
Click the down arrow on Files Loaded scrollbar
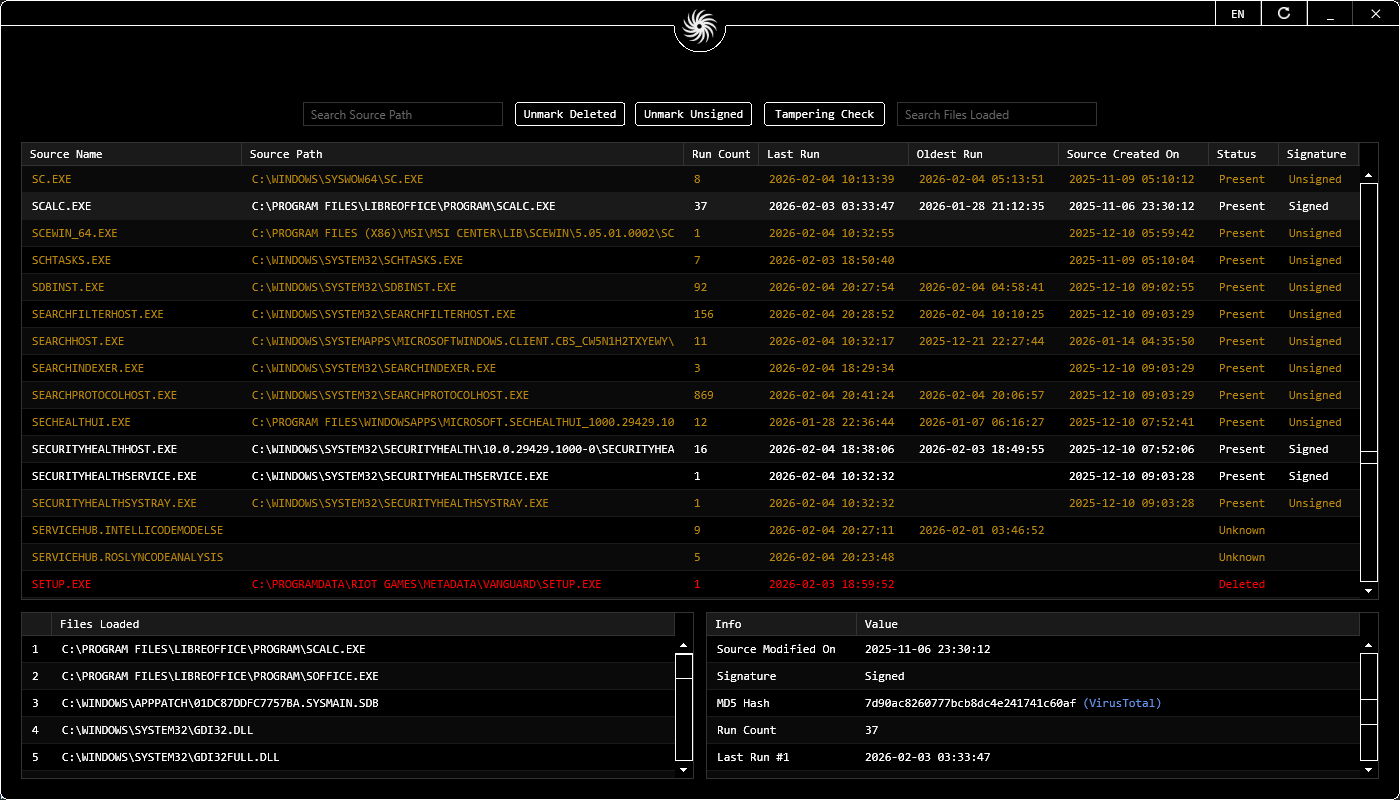pyautogui.click(x=683, y=772)
